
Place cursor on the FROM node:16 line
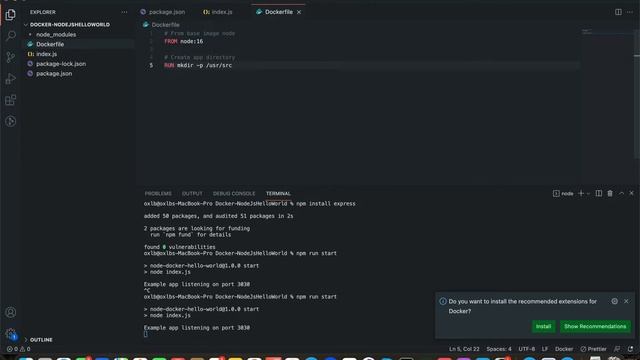(x=184, y=41)
